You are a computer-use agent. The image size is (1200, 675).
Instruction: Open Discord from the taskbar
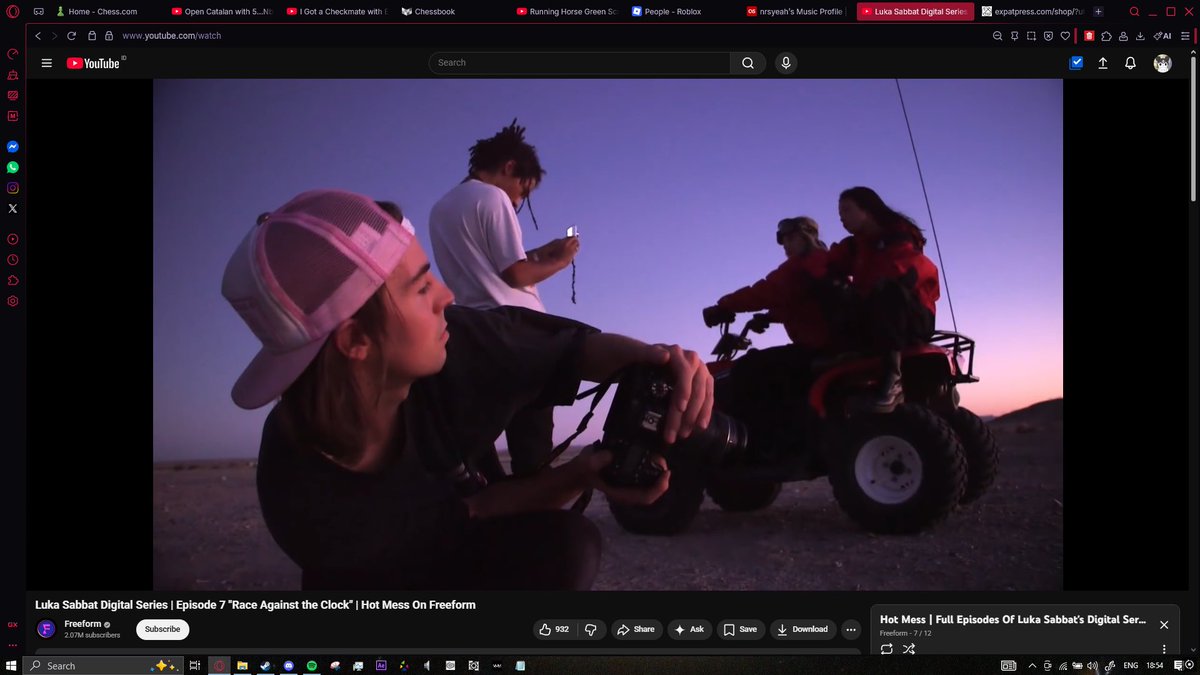288,665
